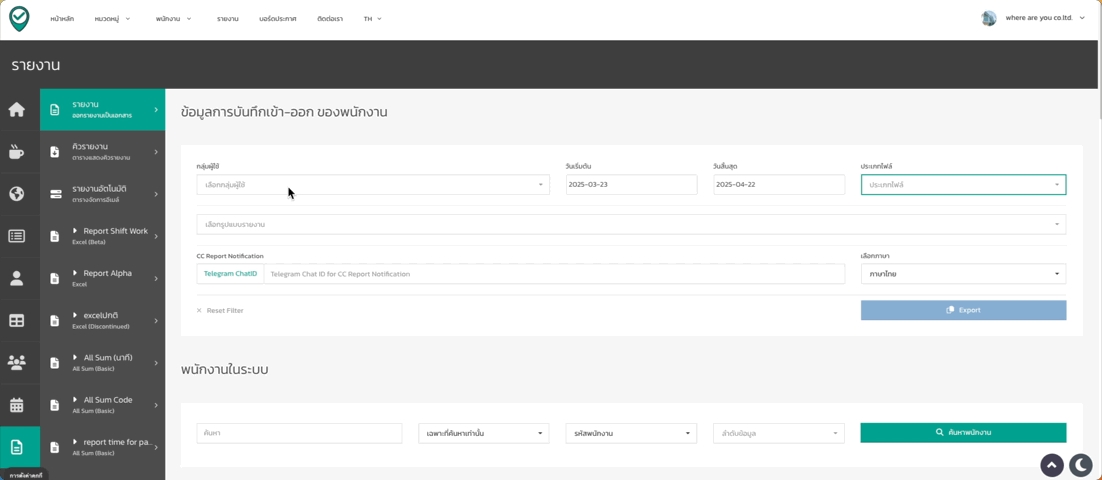Click the Export button
Viewport: 1102px width, 480px height.
click(x=963, y=310)
